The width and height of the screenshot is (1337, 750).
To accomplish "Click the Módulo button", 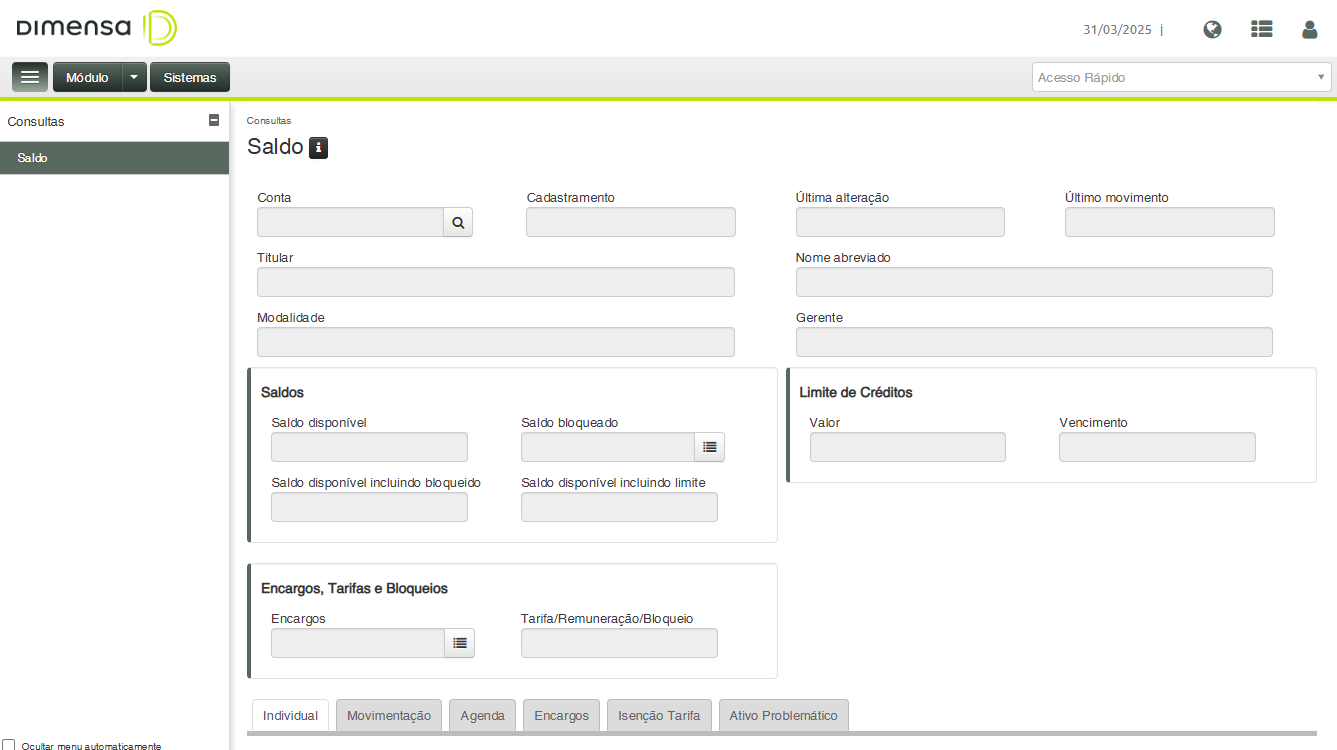I will [87, 77].
